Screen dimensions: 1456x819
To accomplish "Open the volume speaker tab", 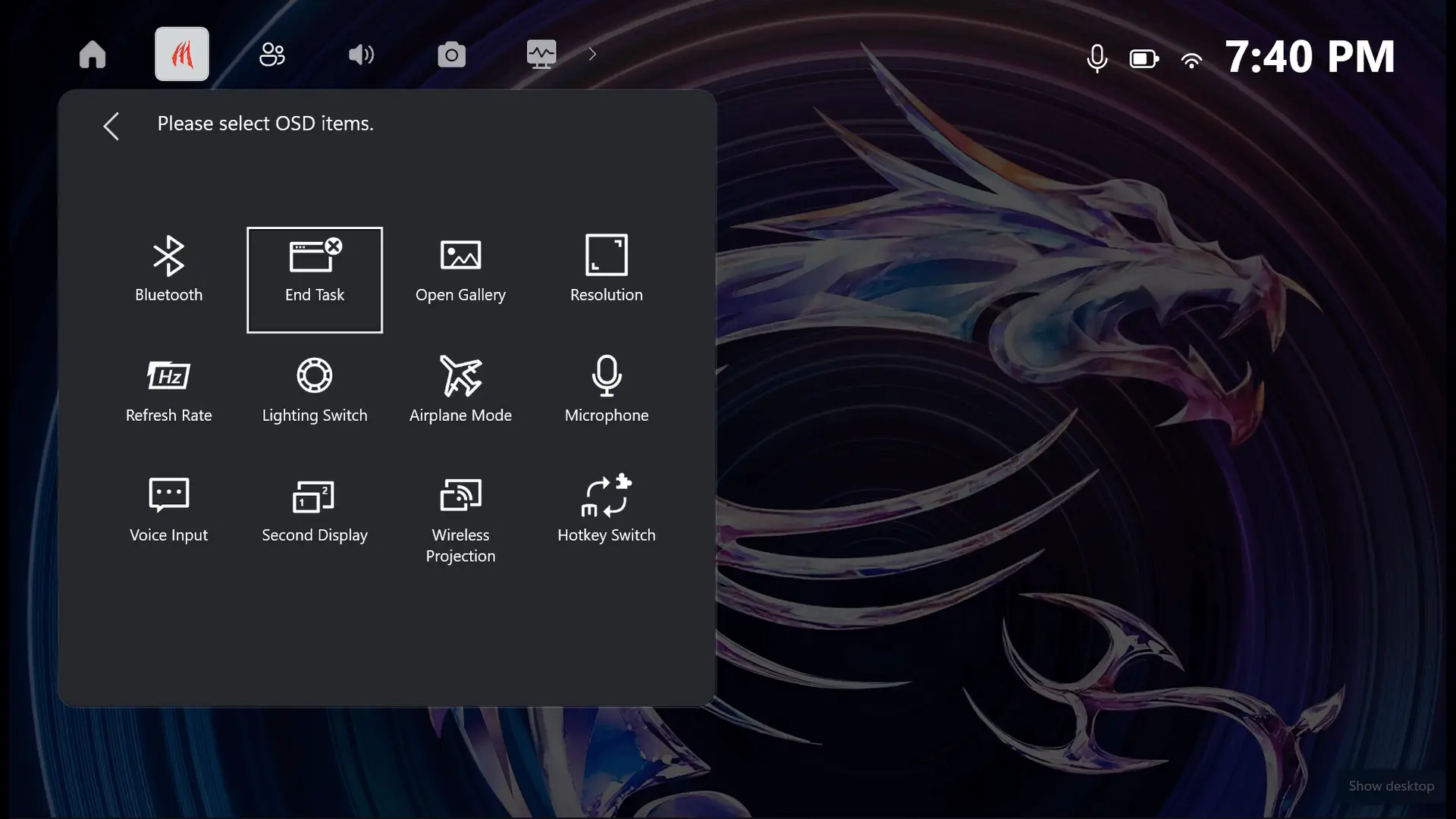I will (361, 54).
